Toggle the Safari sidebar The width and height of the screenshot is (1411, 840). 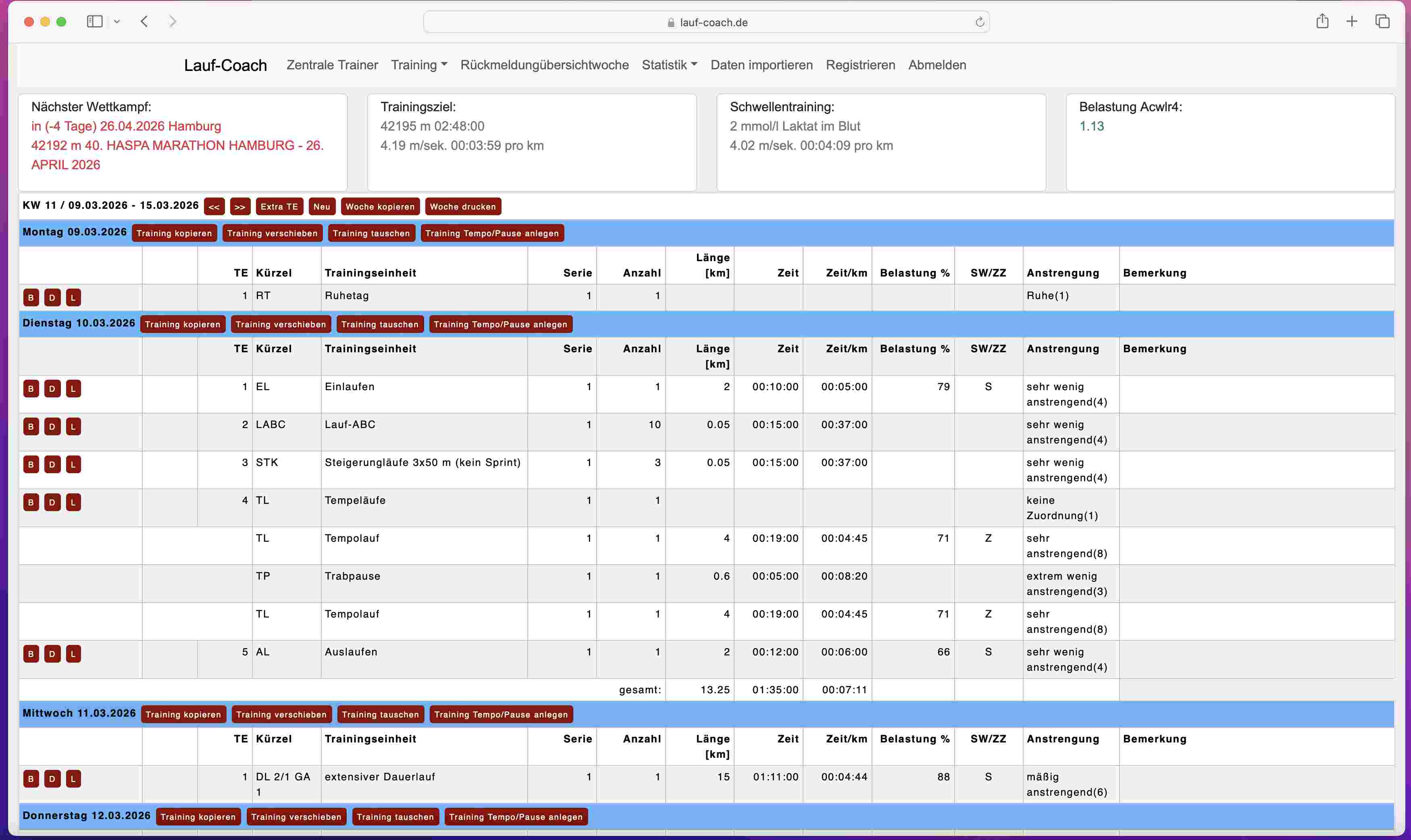tap(94, 21)
